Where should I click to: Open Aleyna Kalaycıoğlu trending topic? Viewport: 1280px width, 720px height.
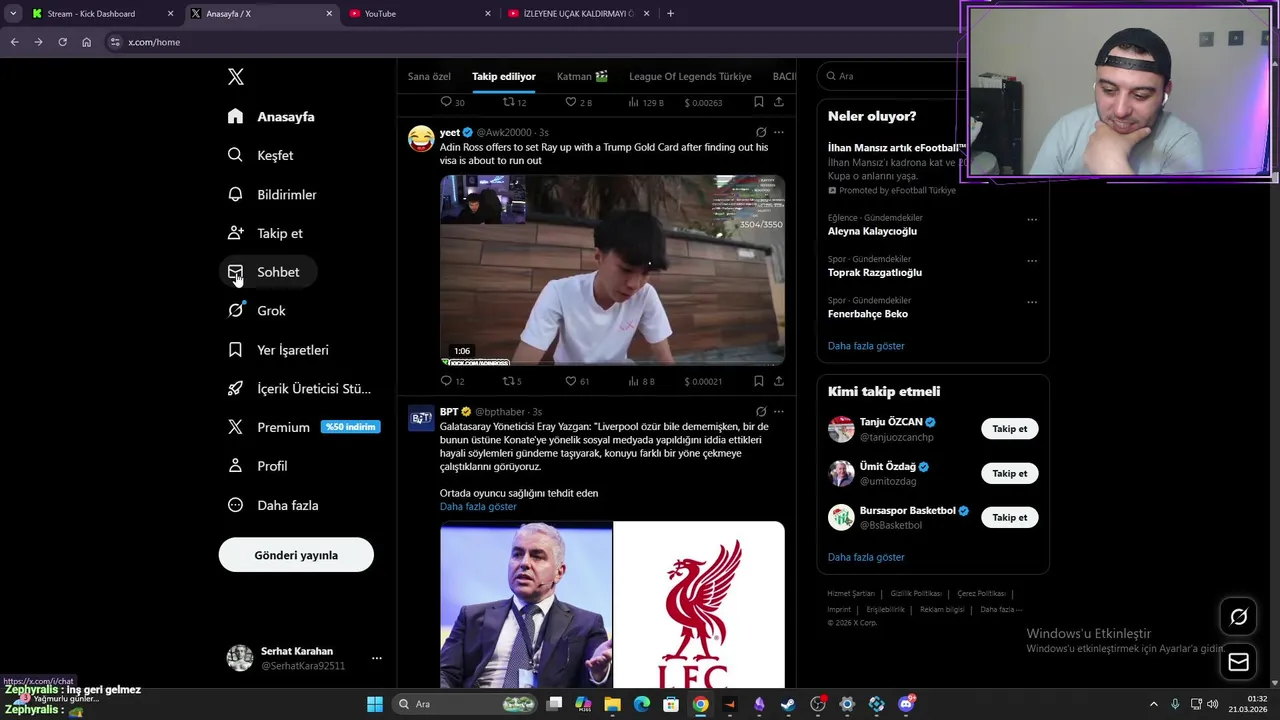point(872,231)
